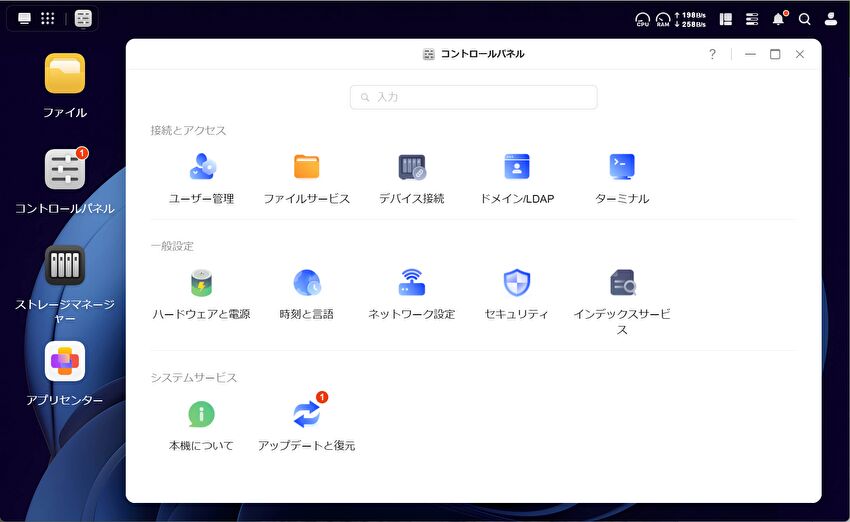Click the search magnifier in top bar

(804, 19)
